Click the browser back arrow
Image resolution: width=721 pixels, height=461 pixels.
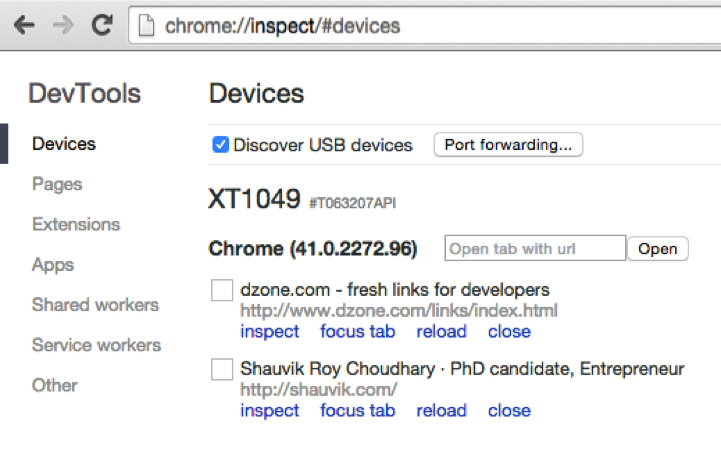pyautogui.click(x=24, y=26)
